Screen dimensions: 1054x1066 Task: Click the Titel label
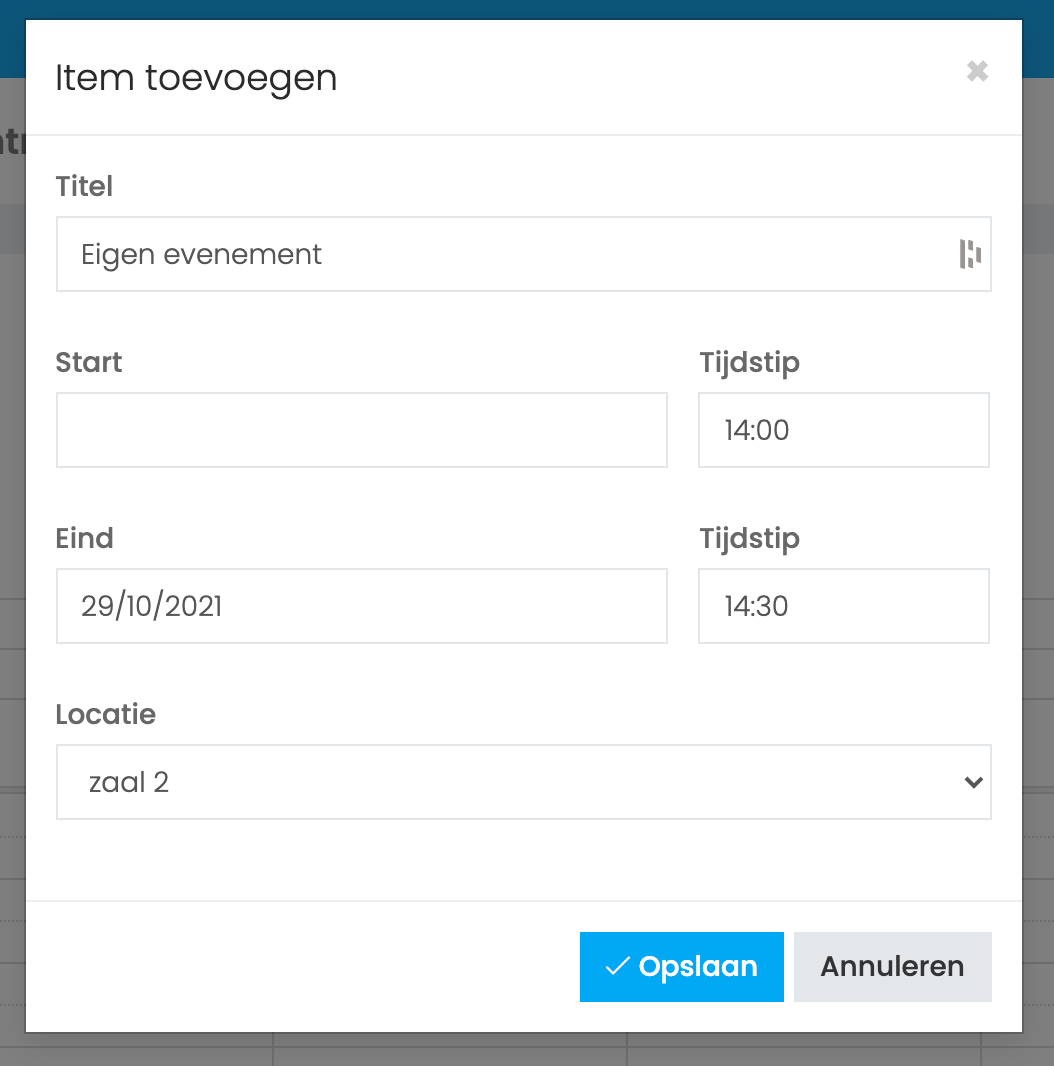click(84, 186)
